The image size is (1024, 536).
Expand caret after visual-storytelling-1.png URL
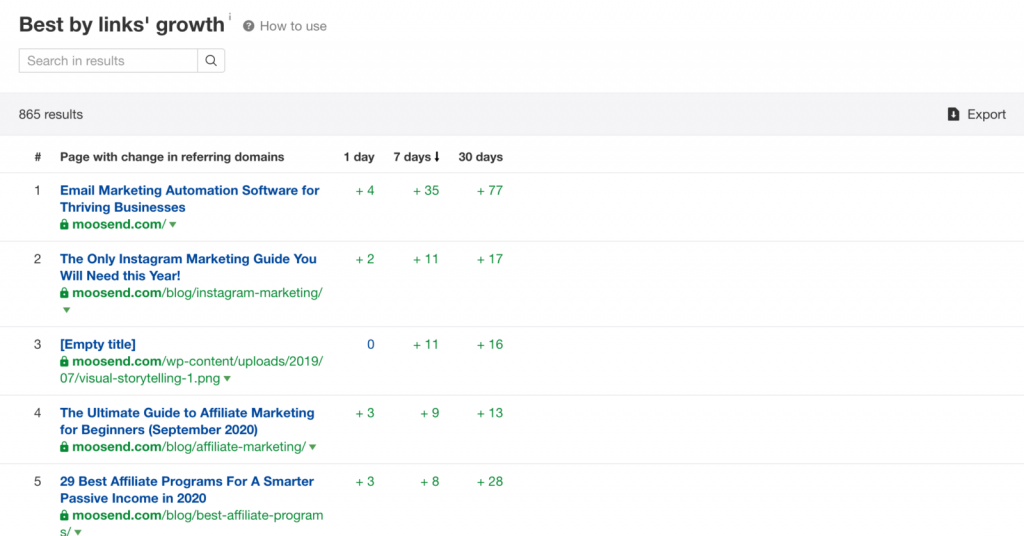(228, 379)
